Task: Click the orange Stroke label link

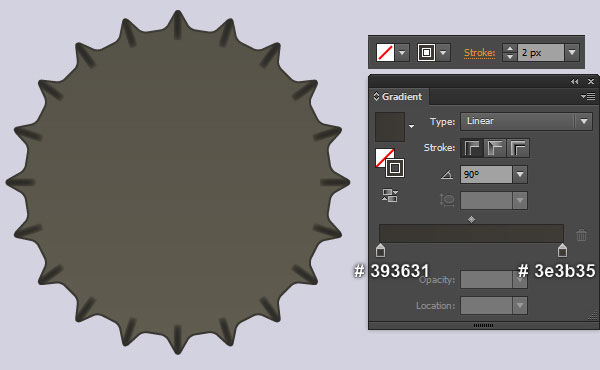Action: coord(479,53)
